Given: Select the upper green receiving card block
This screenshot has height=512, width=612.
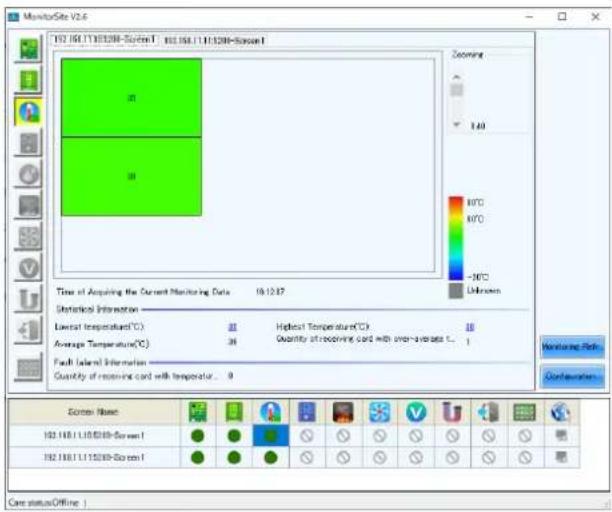Looking at the screenshot, I should 132,98.
